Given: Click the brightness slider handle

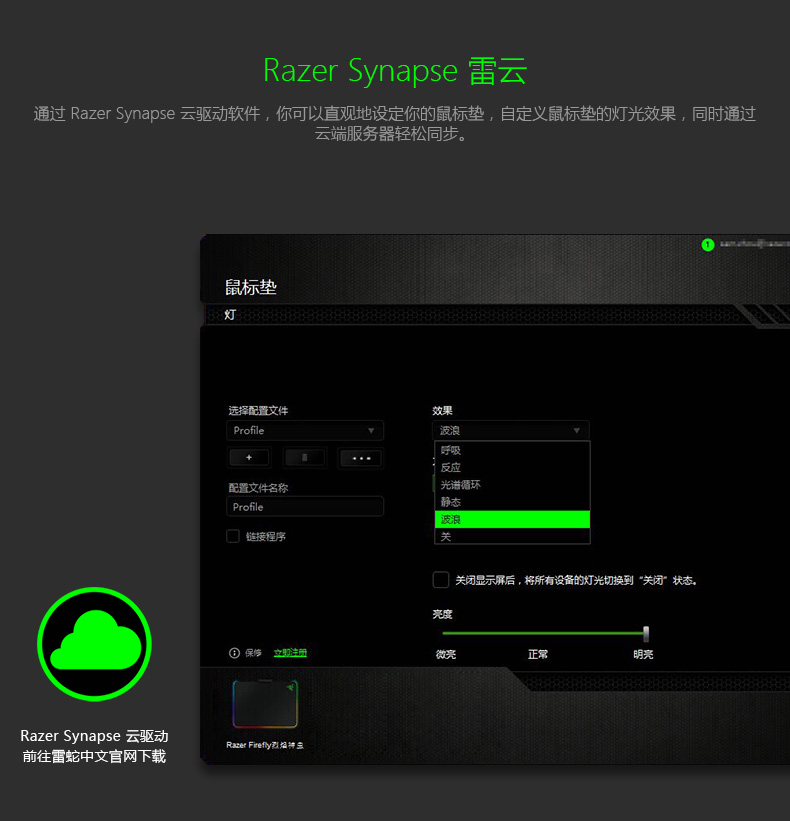Looking at the screenshot, I should (x=646, y=633).
